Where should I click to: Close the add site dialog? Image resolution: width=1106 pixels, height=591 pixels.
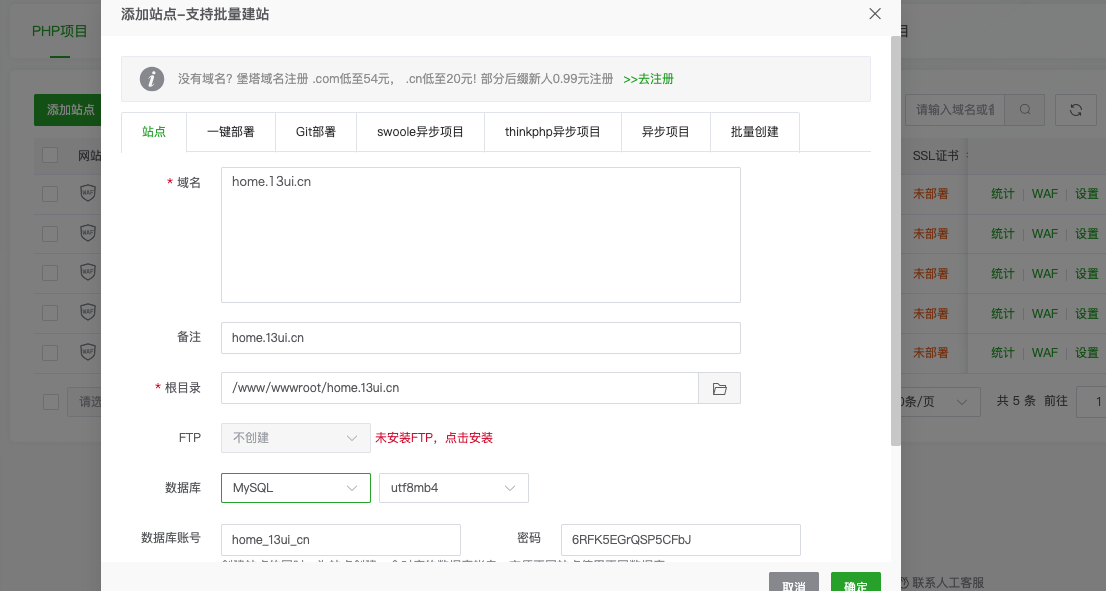pos(875,14)
